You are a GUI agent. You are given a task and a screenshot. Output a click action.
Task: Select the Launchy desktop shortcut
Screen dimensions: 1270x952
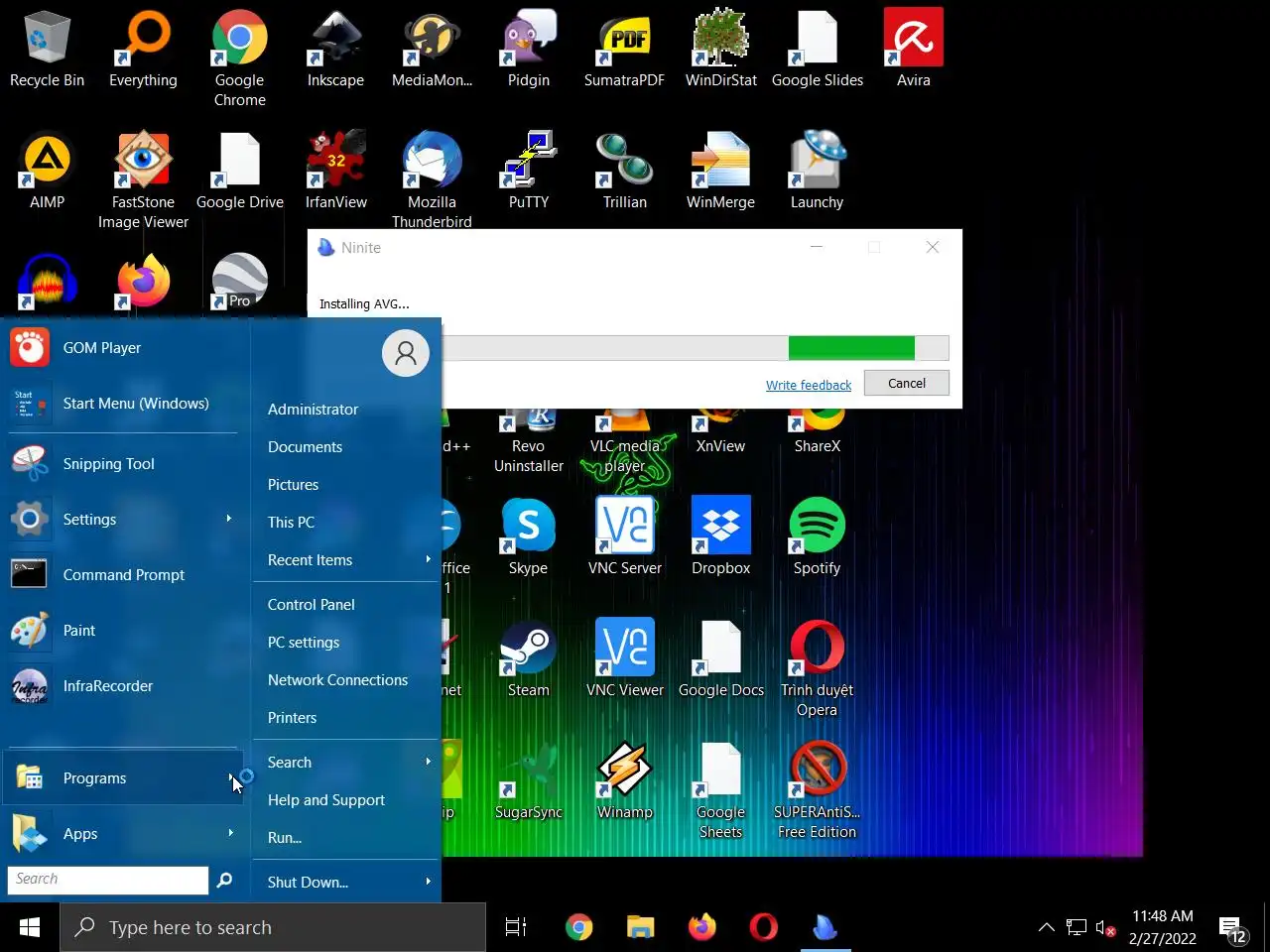(817, 171)
